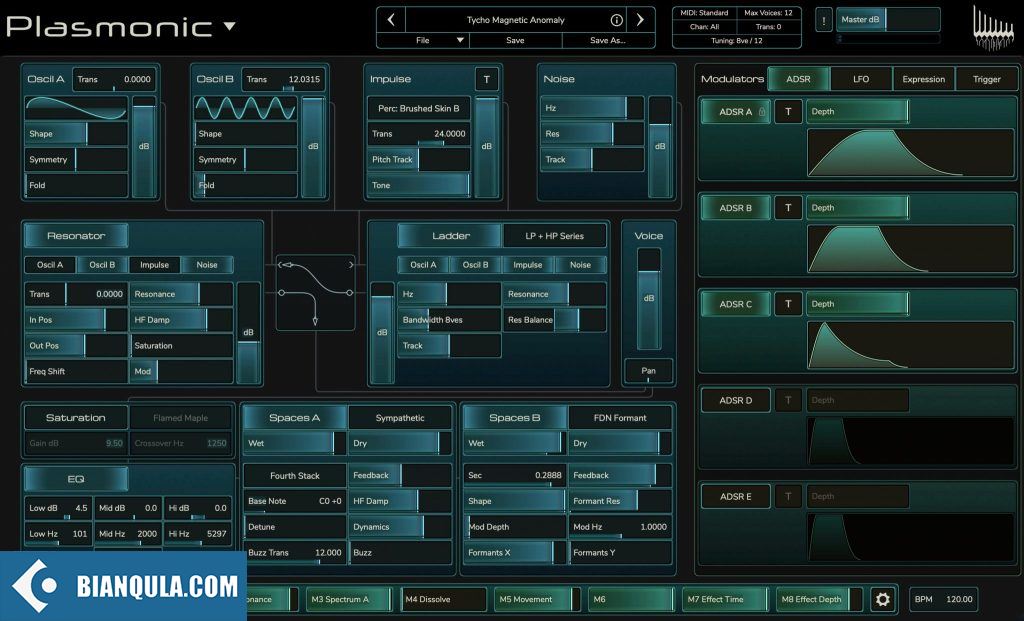Select the ADSR C modulator button

click(x=735, y=304)
